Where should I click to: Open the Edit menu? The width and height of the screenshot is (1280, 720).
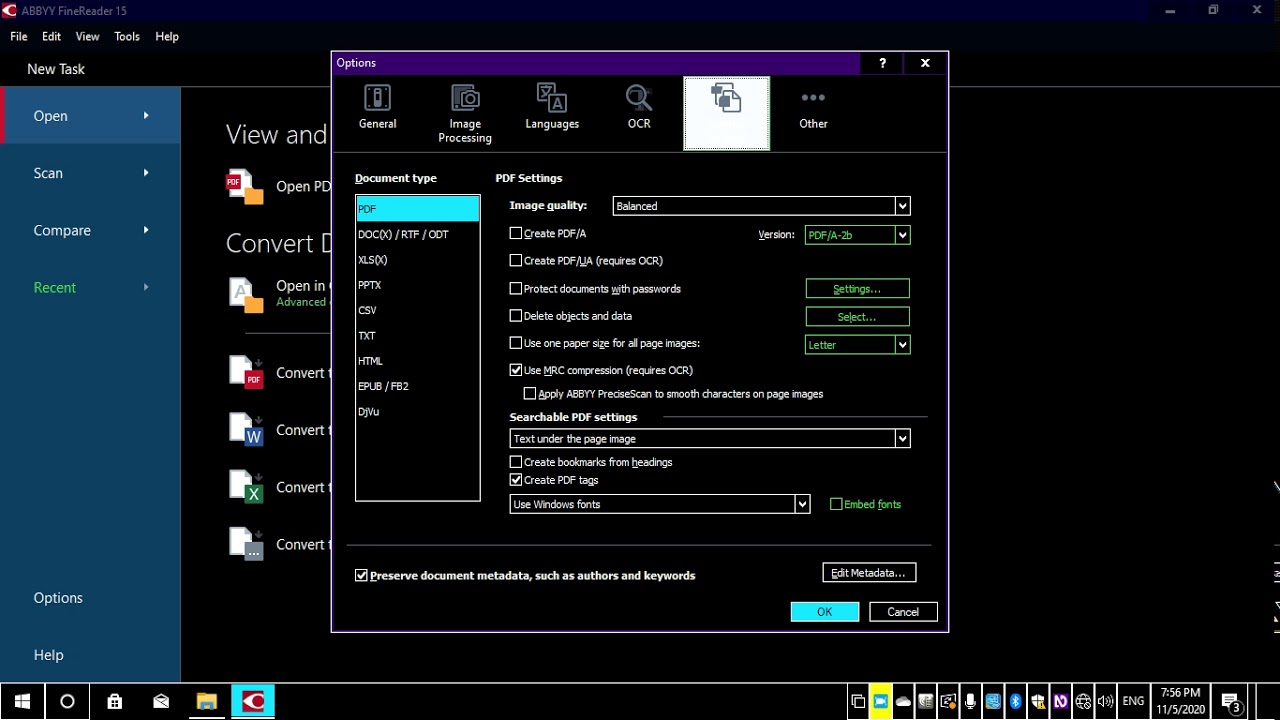click(x=52, y=36)
